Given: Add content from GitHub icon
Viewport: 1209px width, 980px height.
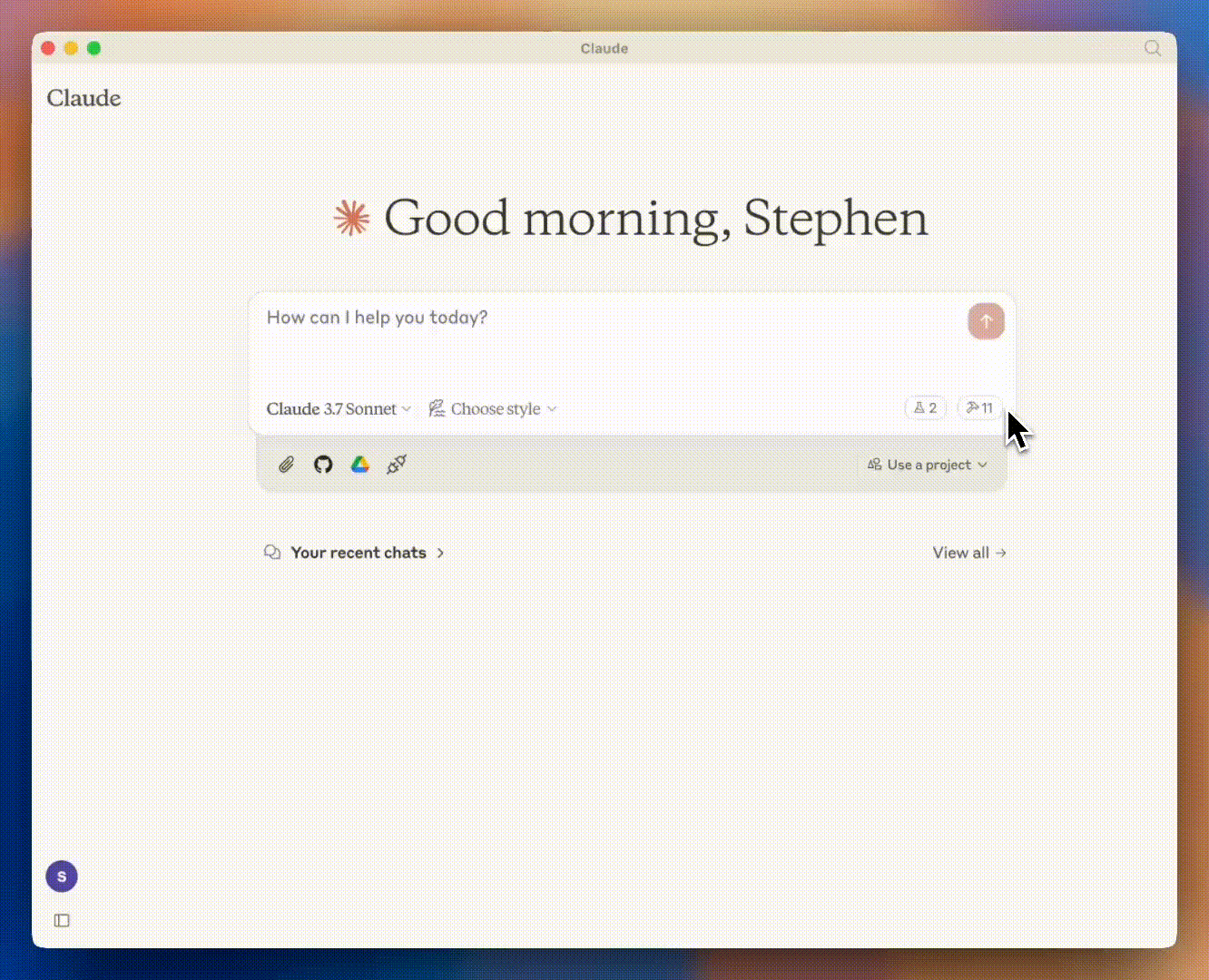Looking at the screenshot, I should (x=323, y=465).
